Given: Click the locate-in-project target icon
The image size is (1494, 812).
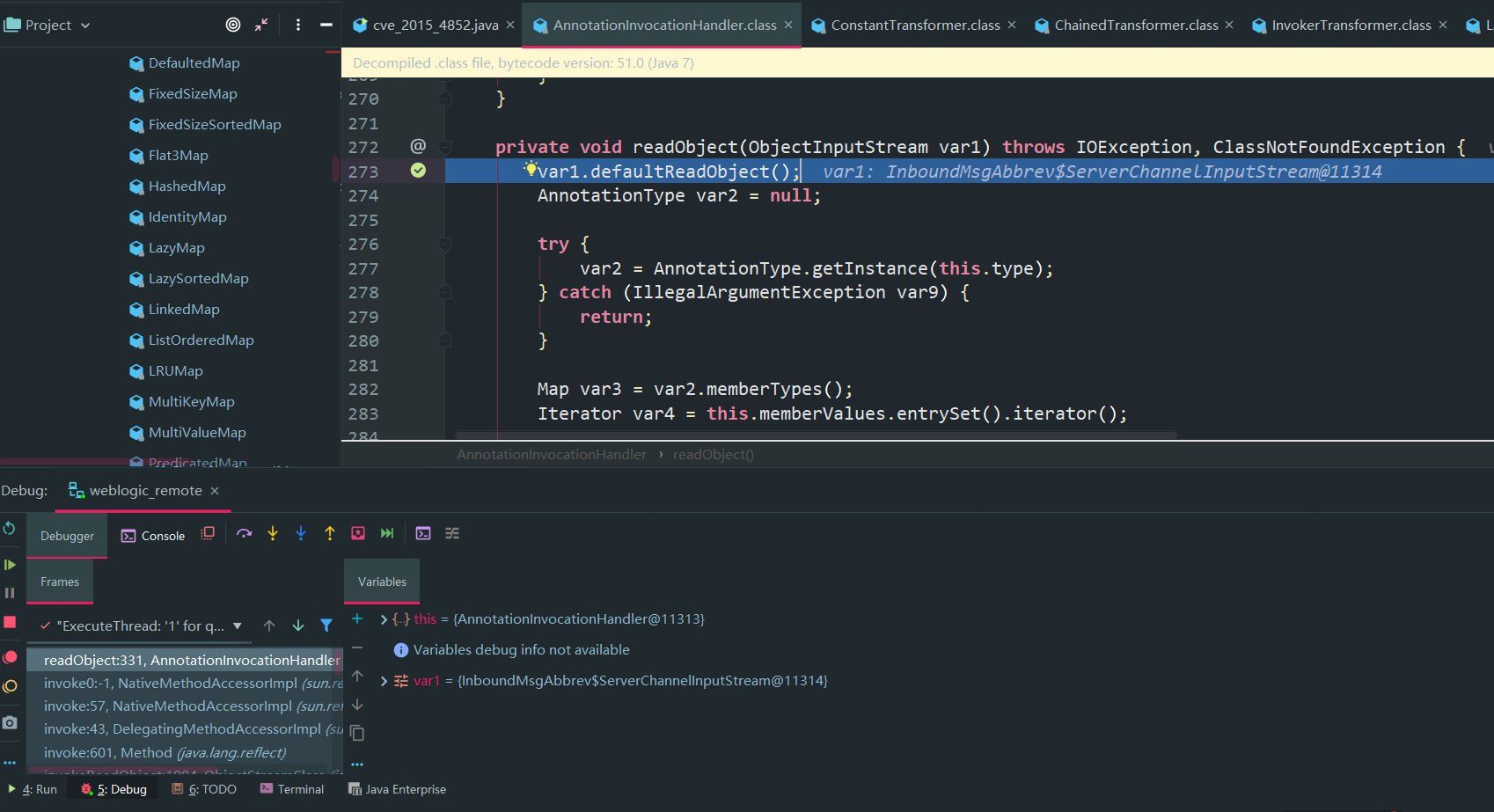Looking at the screenshot, I should pyautogui.click(x=233, y=25).
